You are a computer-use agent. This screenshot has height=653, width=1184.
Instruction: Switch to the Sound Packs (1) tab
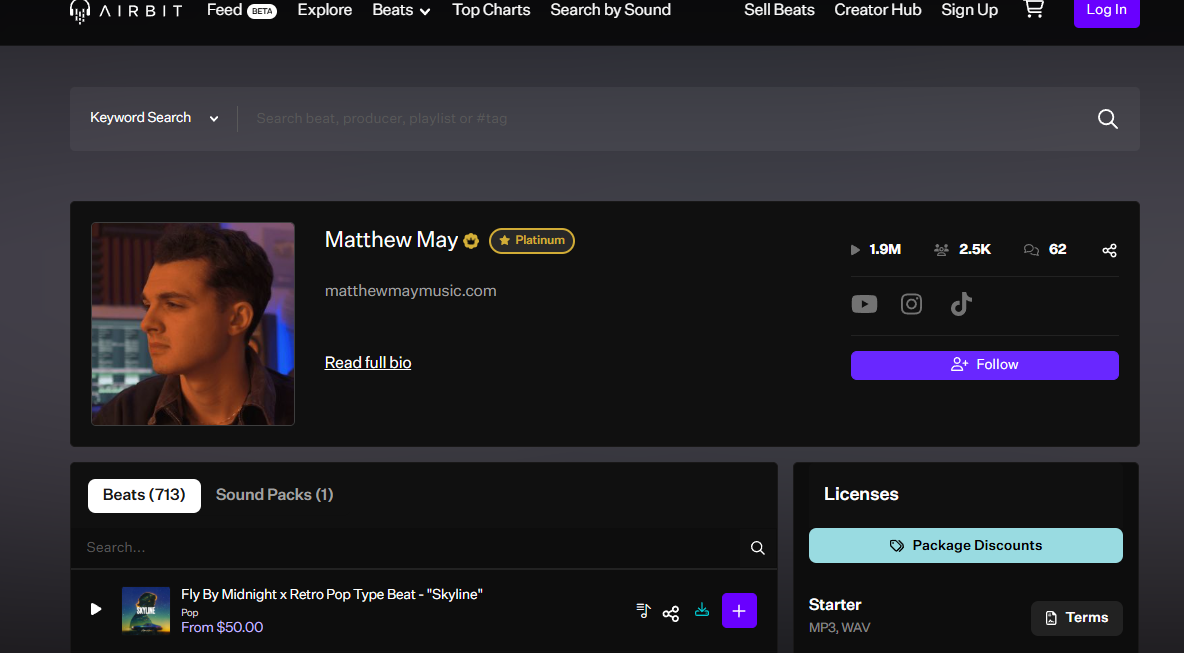(275, 495)
